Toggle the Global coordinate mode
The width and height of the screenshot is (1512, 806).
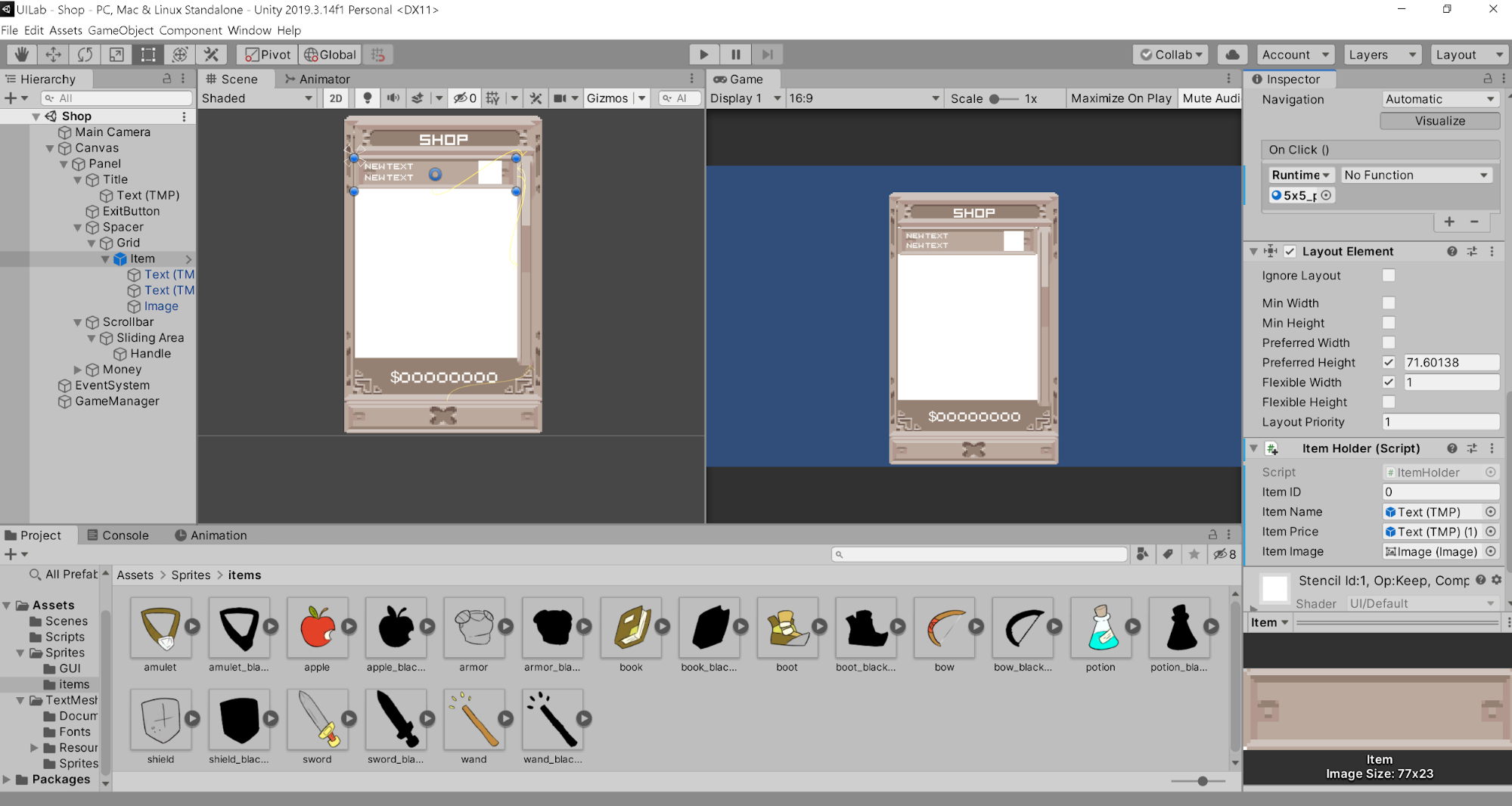(x=330, y=54)
